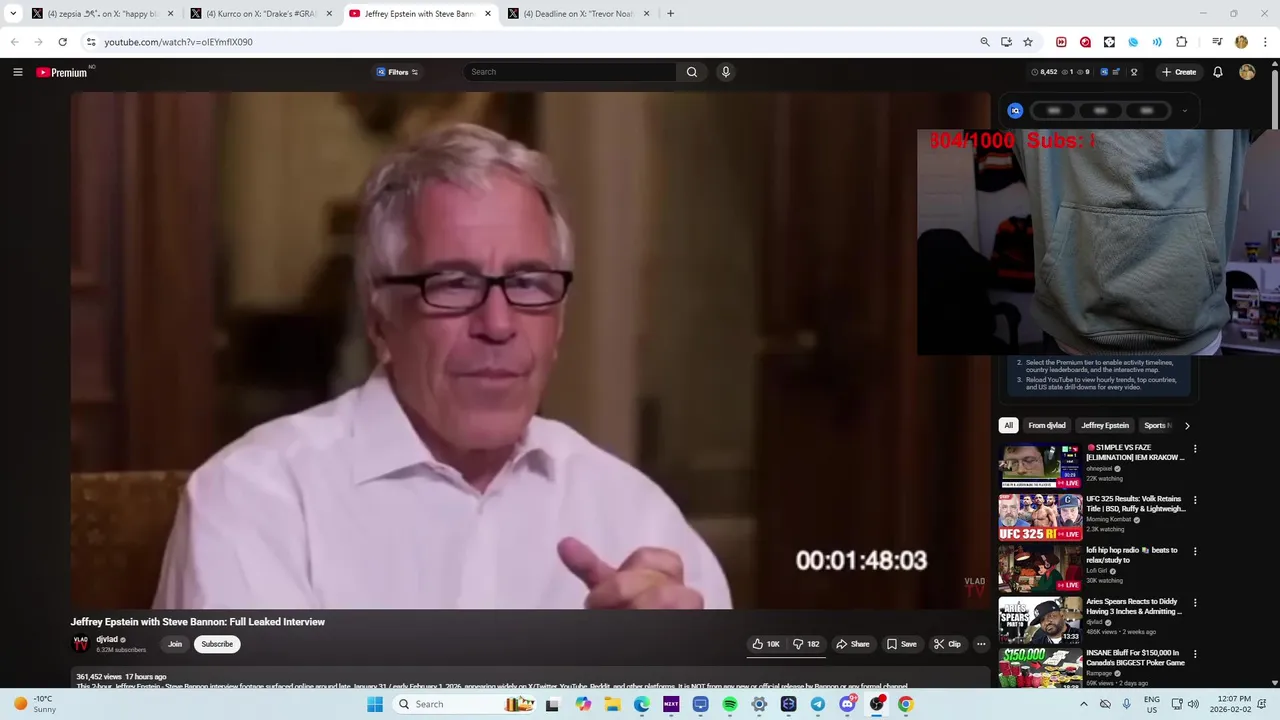Viewport: 1280px width, 720px height.
Task: Click the video player to pause
Action: (x=530, y=350)
